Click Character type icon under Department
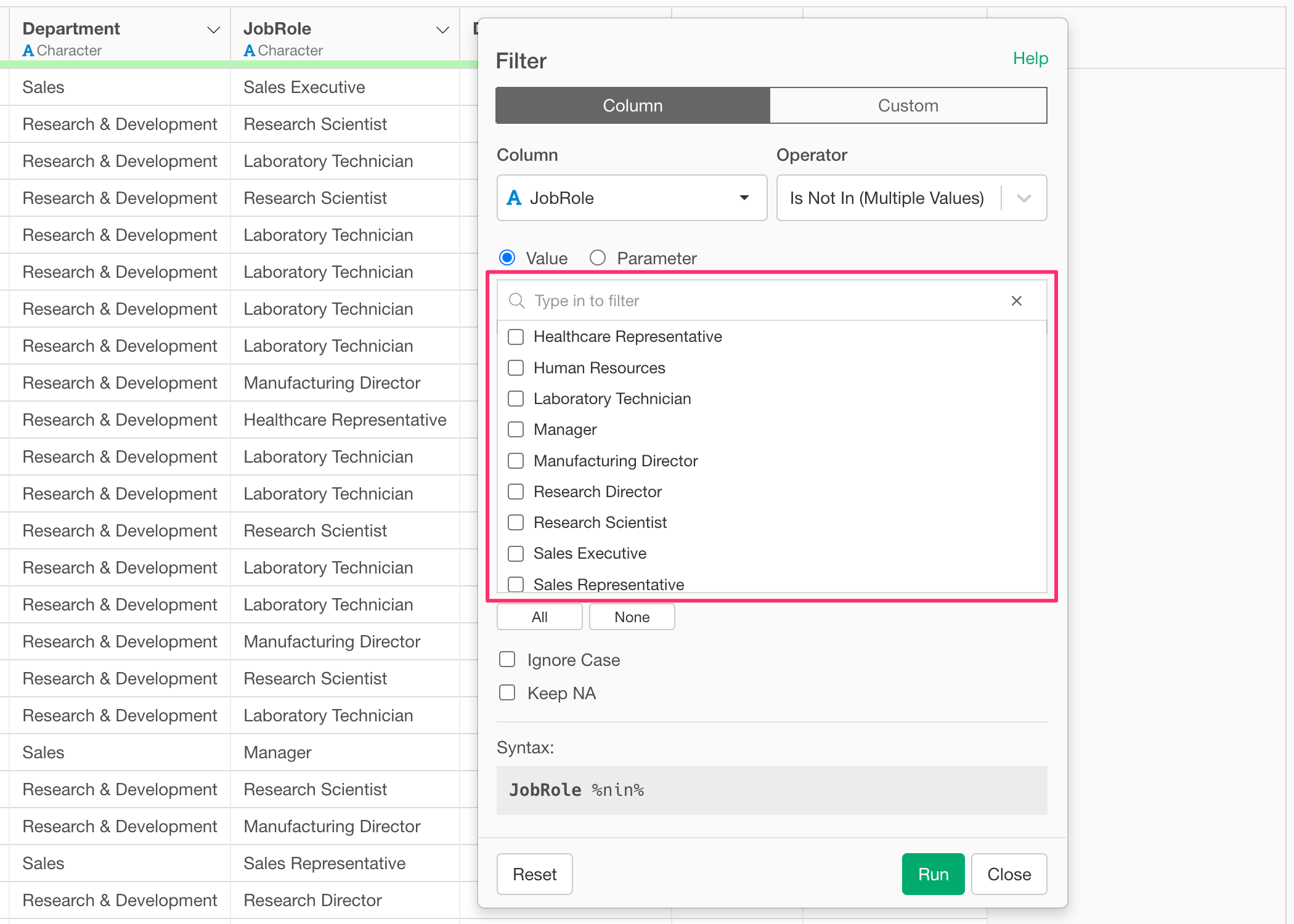 click(x=28, y=51)
